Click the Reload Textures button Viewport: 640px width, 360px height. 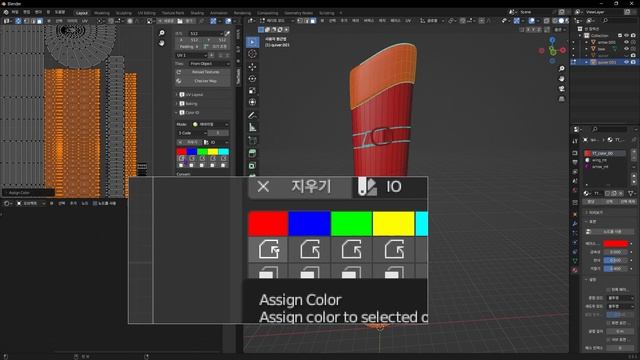(203, 72)
